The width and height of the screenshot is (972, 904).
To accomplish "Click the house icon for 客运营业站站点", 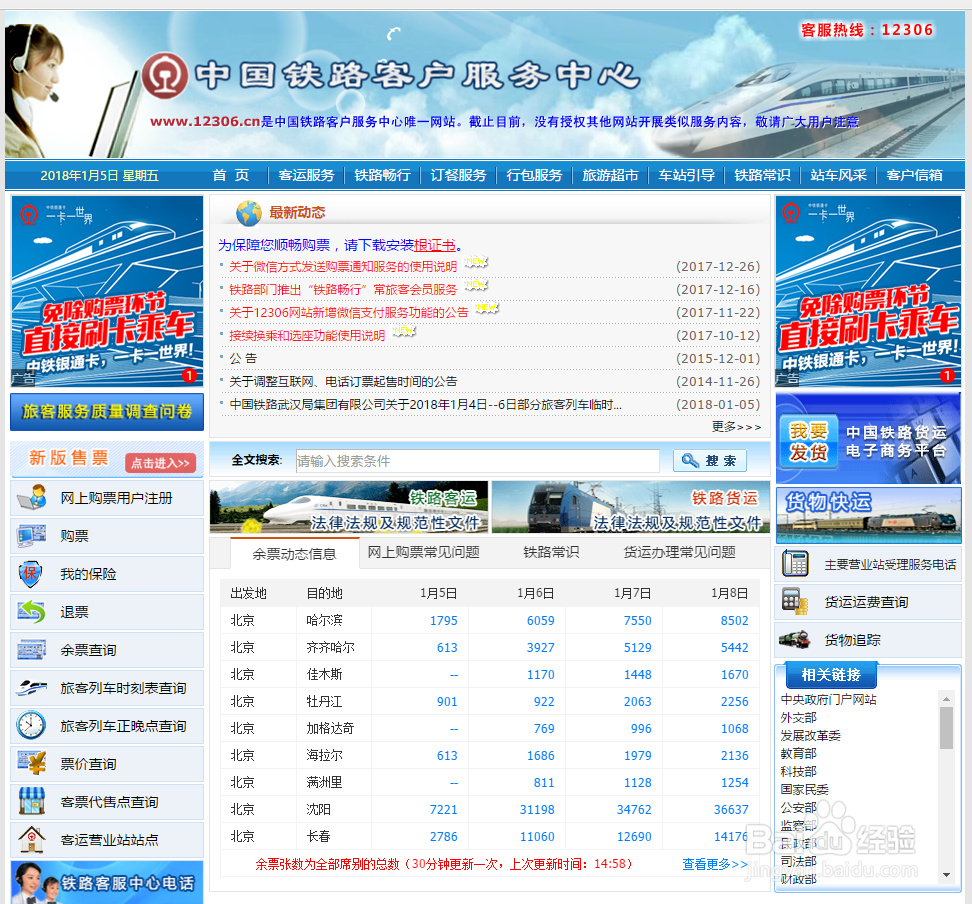I will tap(32, 840).
